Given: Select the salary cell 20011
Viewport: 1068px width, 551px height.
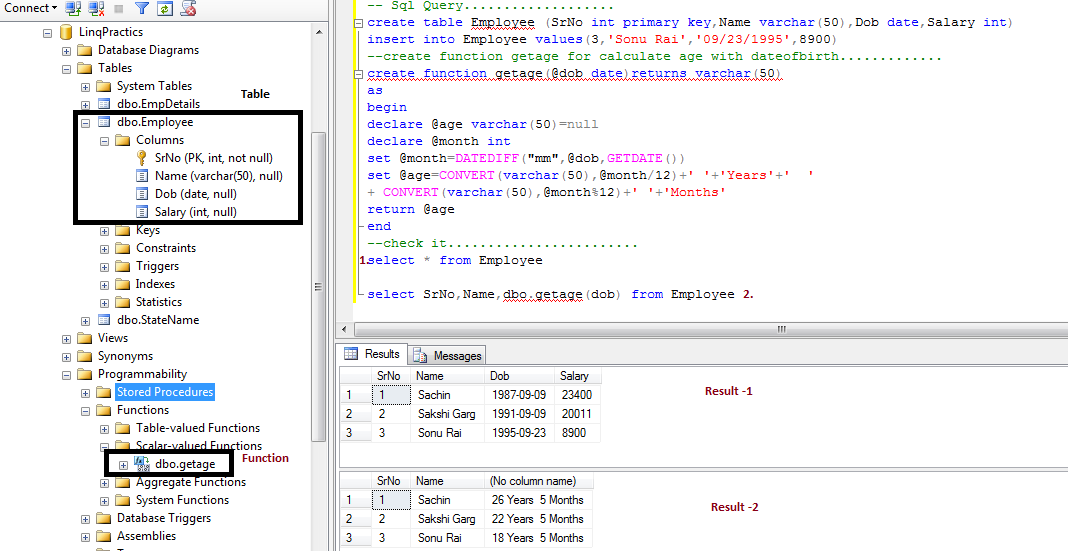Looking at the screenshot, I should (578, 414).
